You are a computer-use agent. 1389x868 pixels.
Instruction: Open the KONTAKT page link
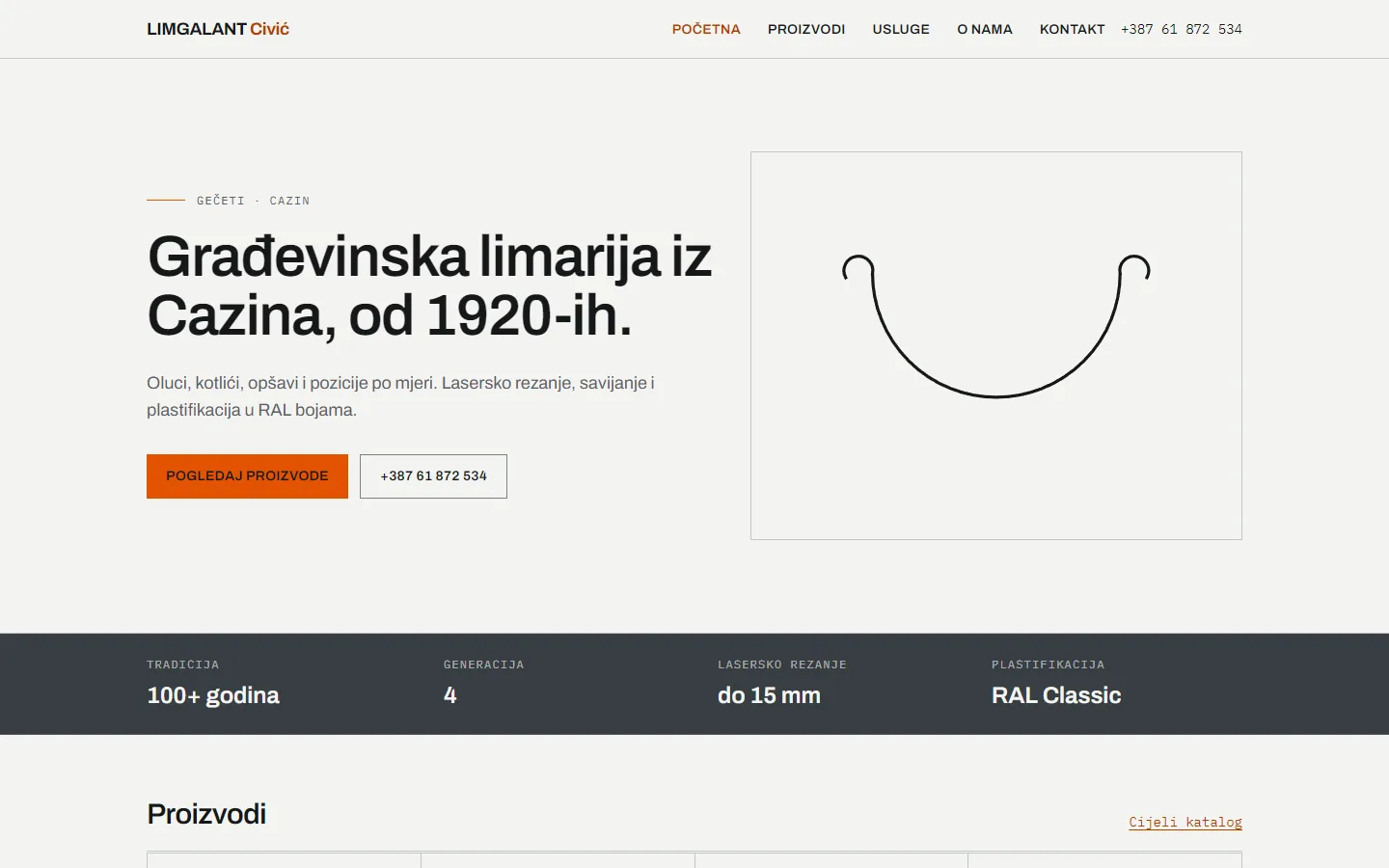[1072, 29]
